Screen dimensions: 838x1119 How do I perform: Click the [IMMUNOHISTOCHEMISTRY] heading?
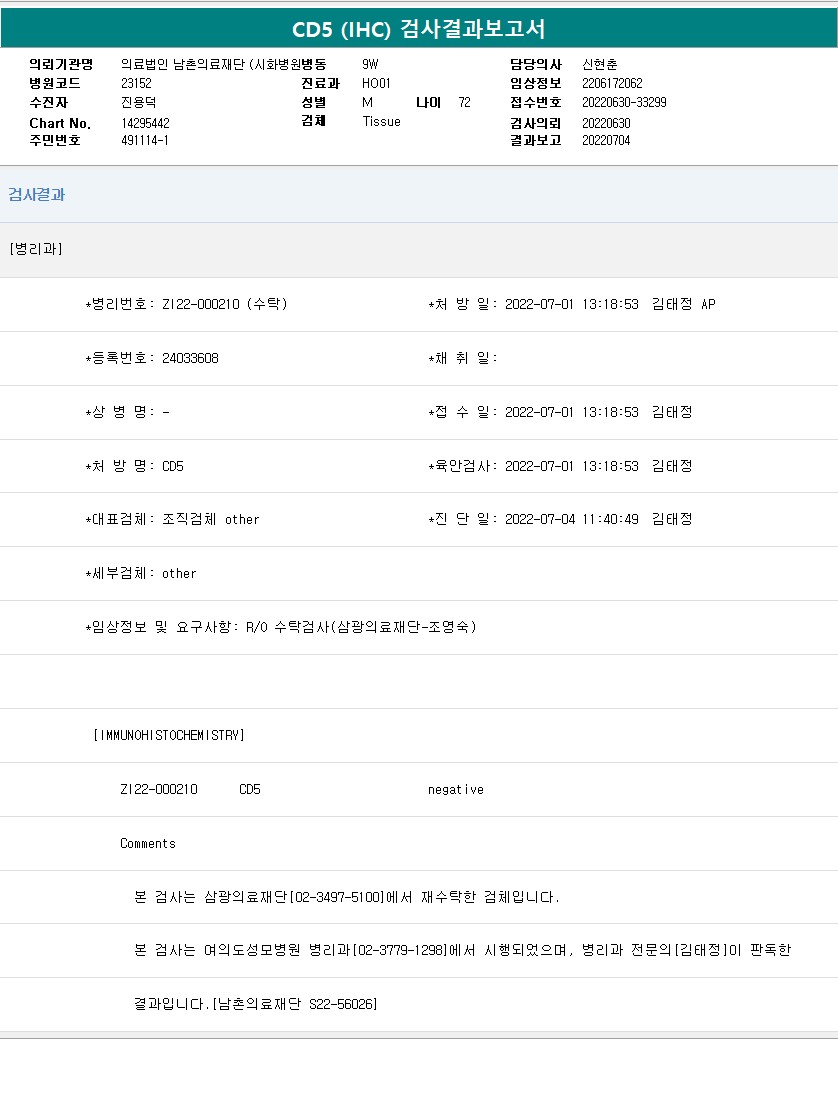(x=169, y=735)
